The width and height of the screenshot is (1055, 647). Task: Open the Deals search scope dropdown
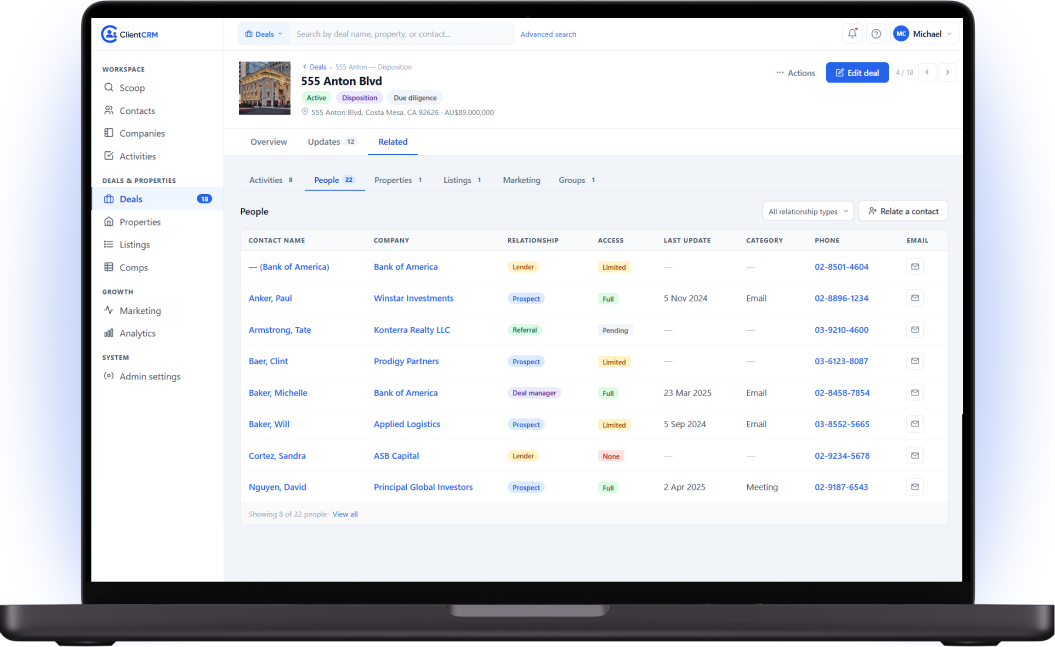pyautogui.click(x=264, y=34)
